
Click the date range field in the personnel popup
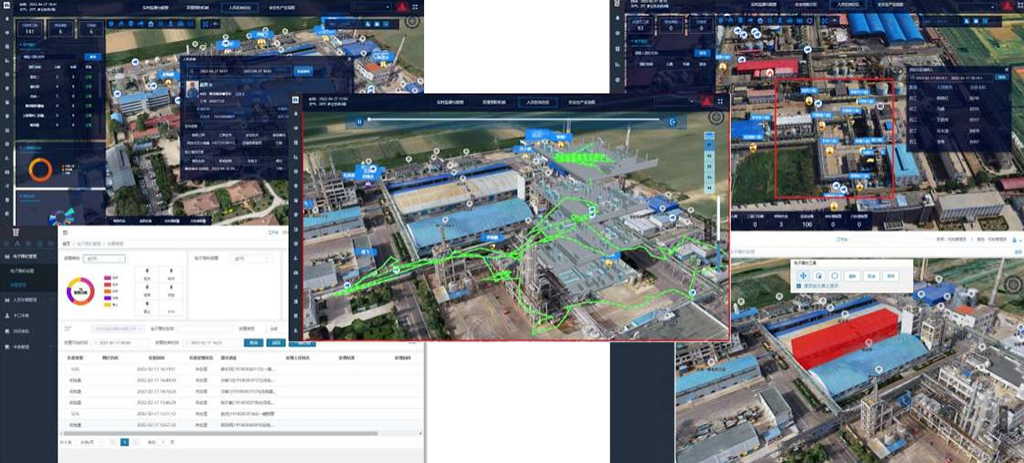pyautogui.click(x=239, y=71)
